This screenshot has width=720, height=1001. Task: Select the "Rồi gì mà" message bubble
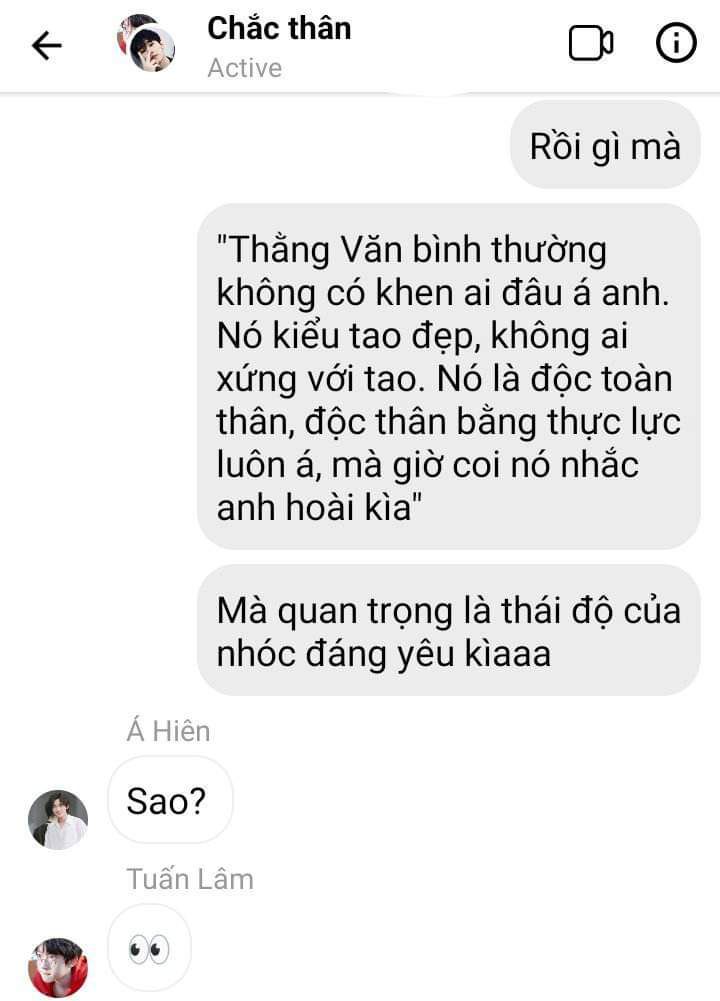click(605, 146)
